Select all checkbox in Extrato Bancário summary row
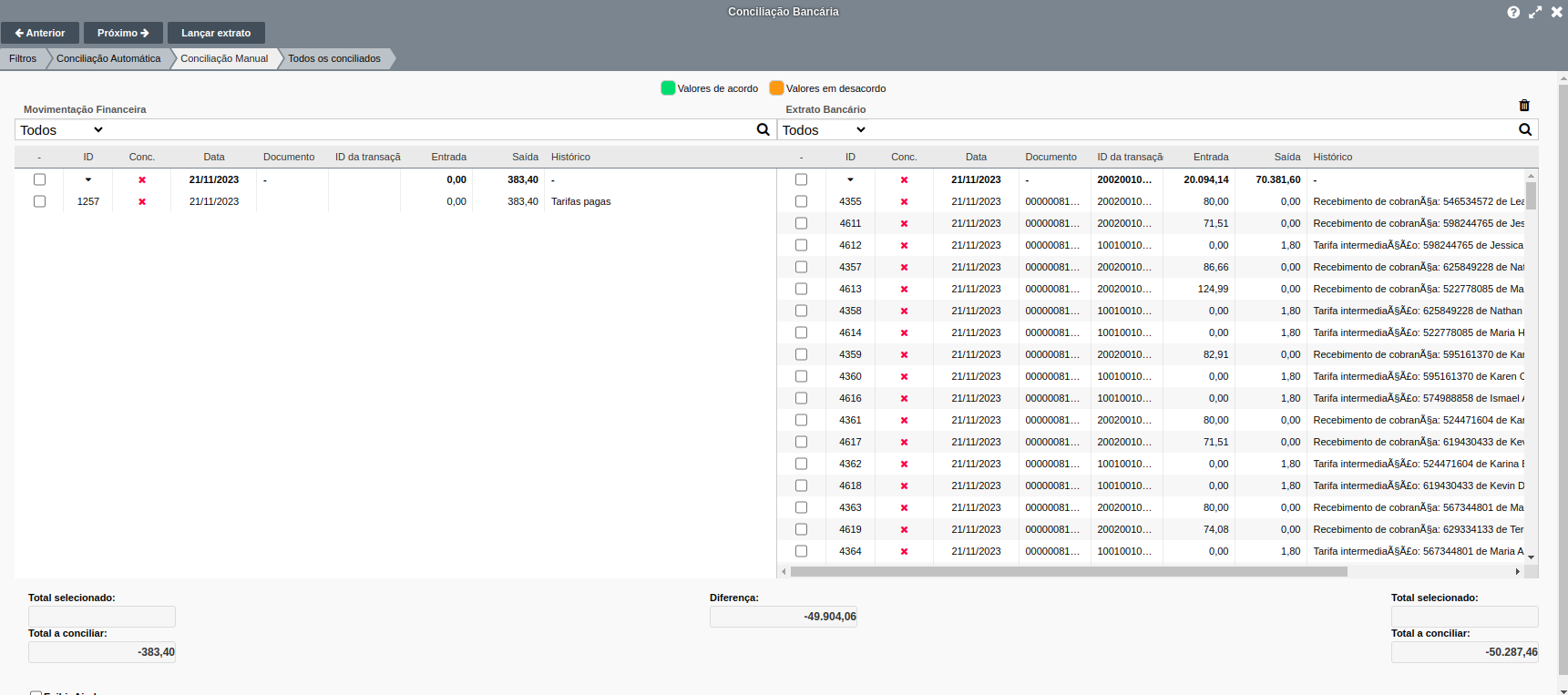The image size is (1568, 695). point(801,179)
